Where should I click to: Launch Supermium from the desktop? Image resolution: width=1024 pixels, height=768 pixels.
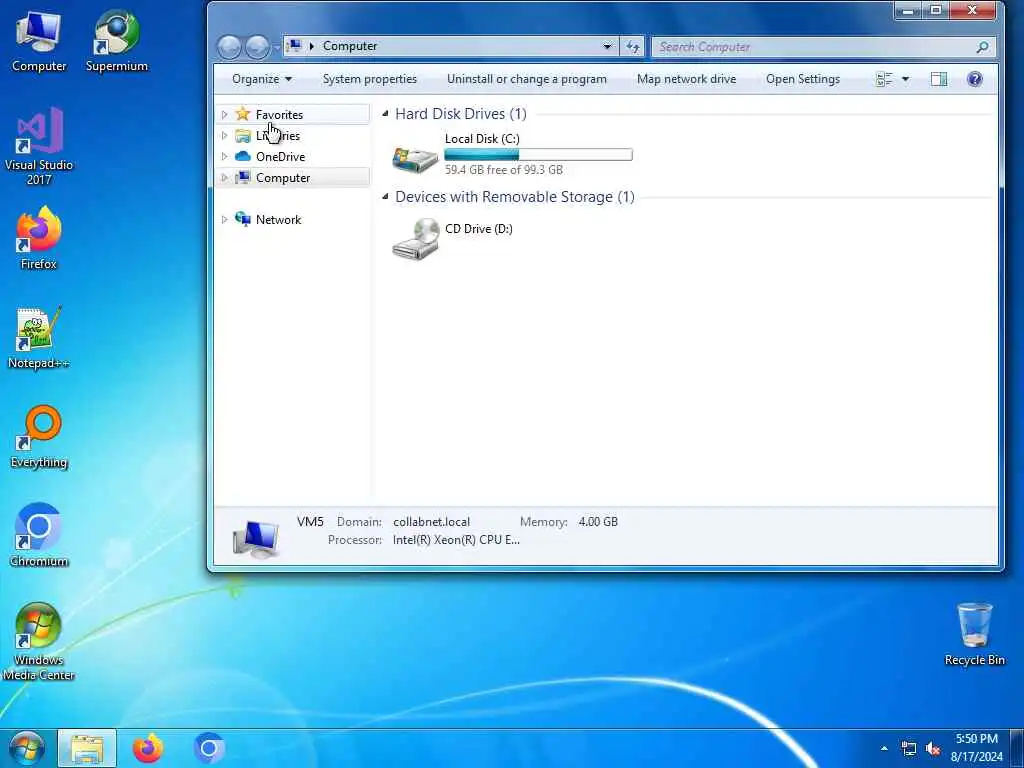116,42
